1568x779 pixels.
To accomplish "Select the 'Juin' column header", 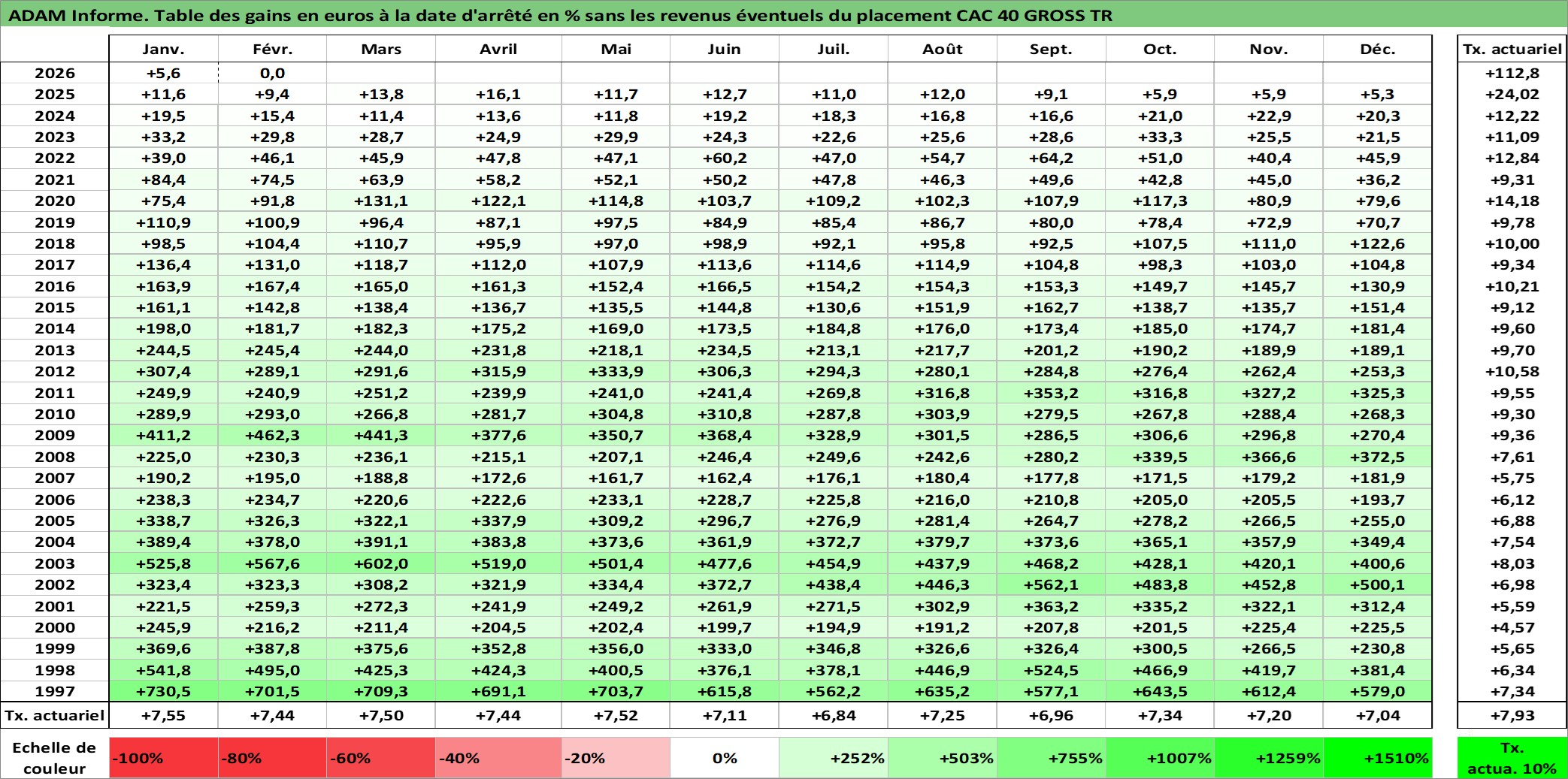I will (724, 49).
